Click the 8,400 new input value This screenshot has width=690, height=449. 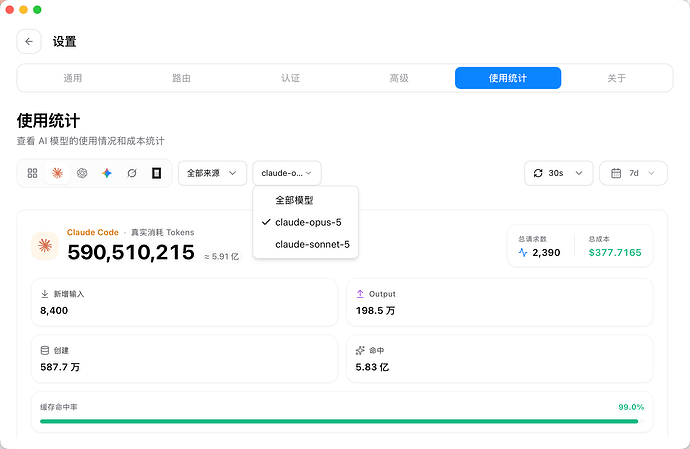coord(54,310)
